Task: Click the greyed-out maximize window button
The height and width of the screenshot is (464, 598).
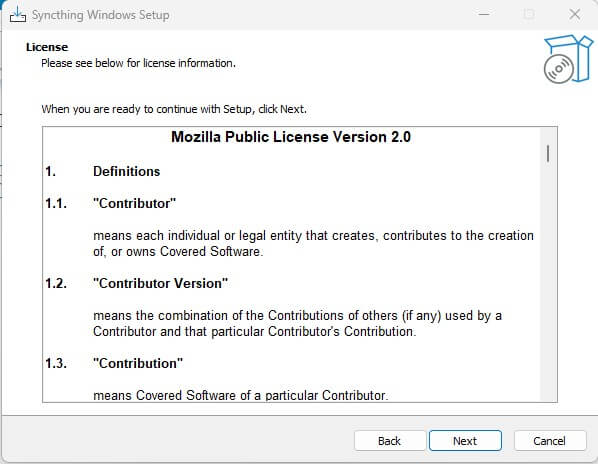Action: coord(529,14)
